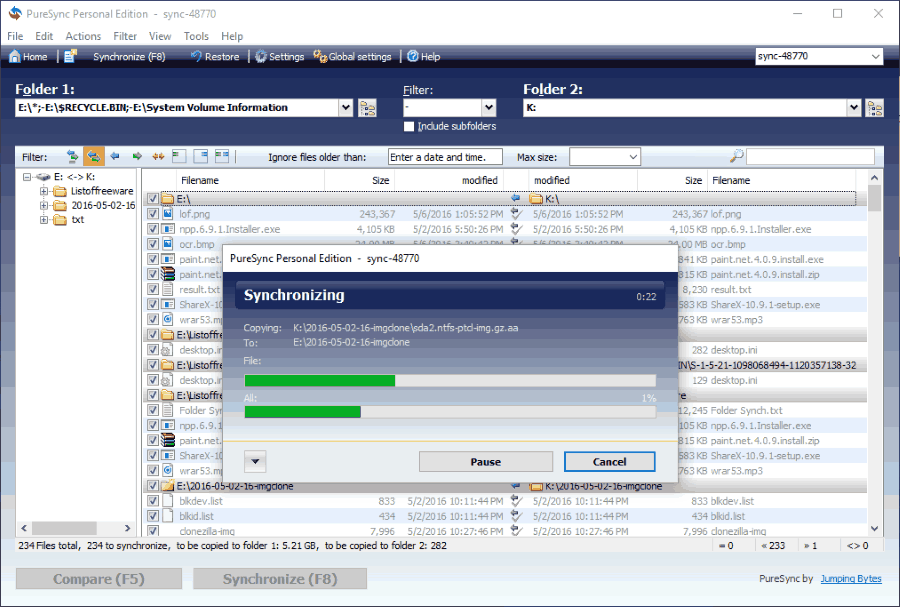Image resolution: width=900 pixels, height=607 pixels.
Task: Open the Jumping Bytes link
Action: (x=851, y=578)
